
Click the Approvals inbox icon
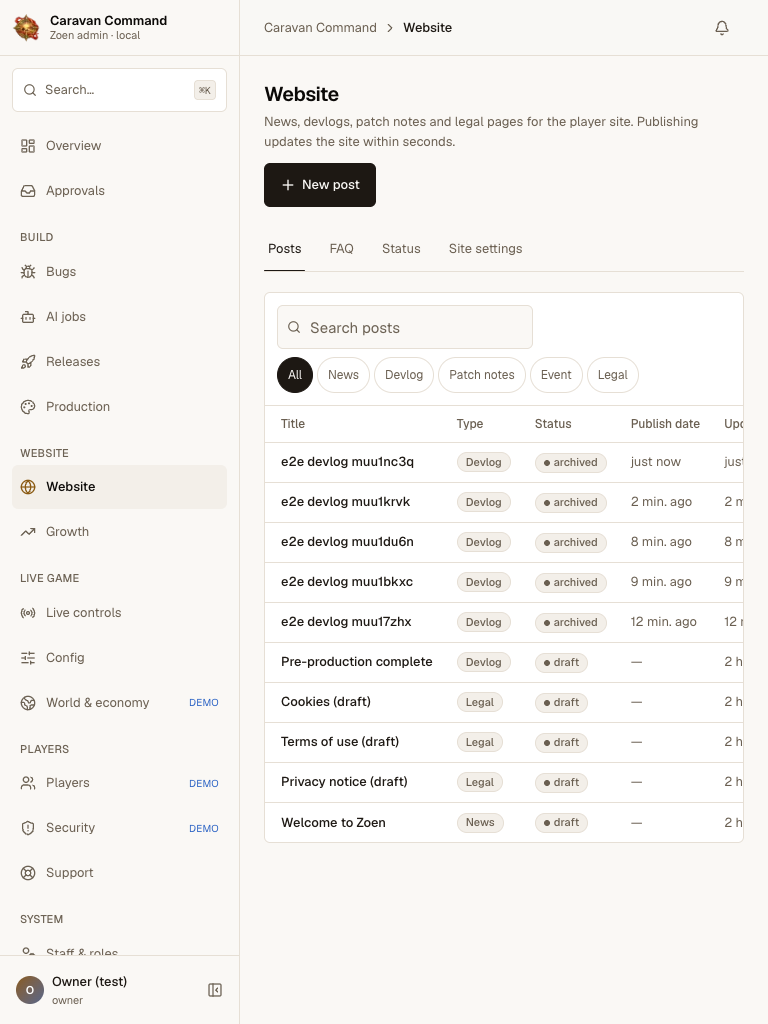28,191
